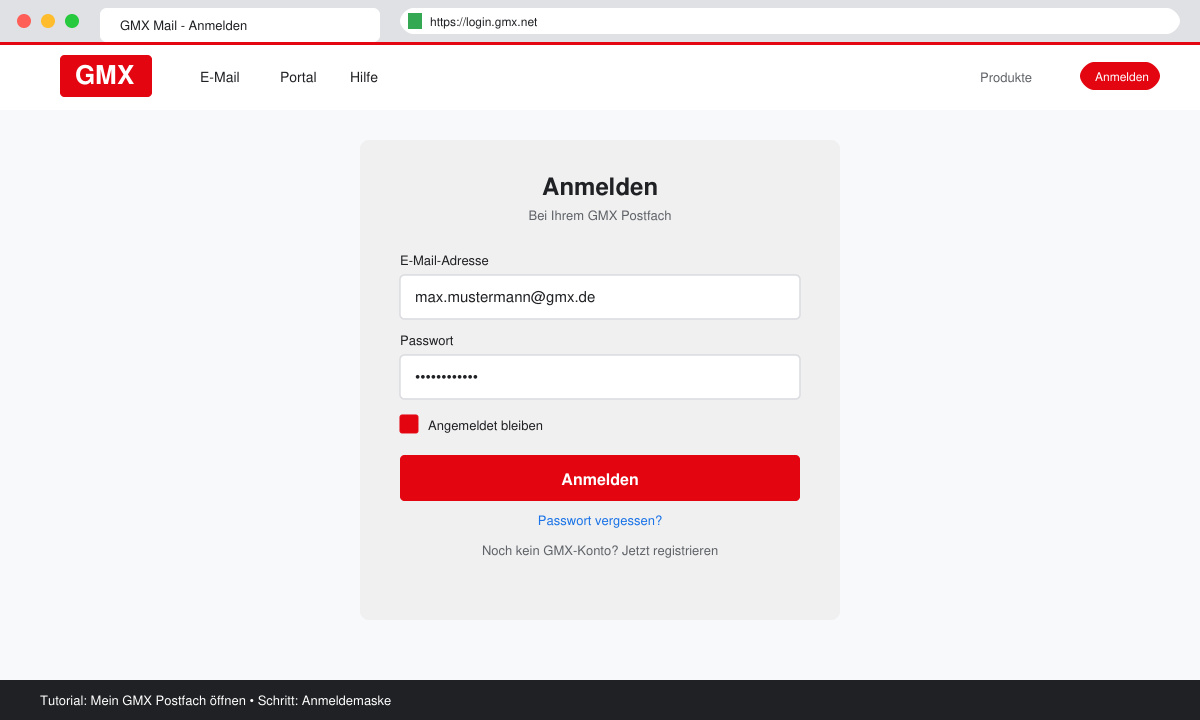Click the red close window button
Viewport: 1200px width, 720px height.
click(24, 21)
